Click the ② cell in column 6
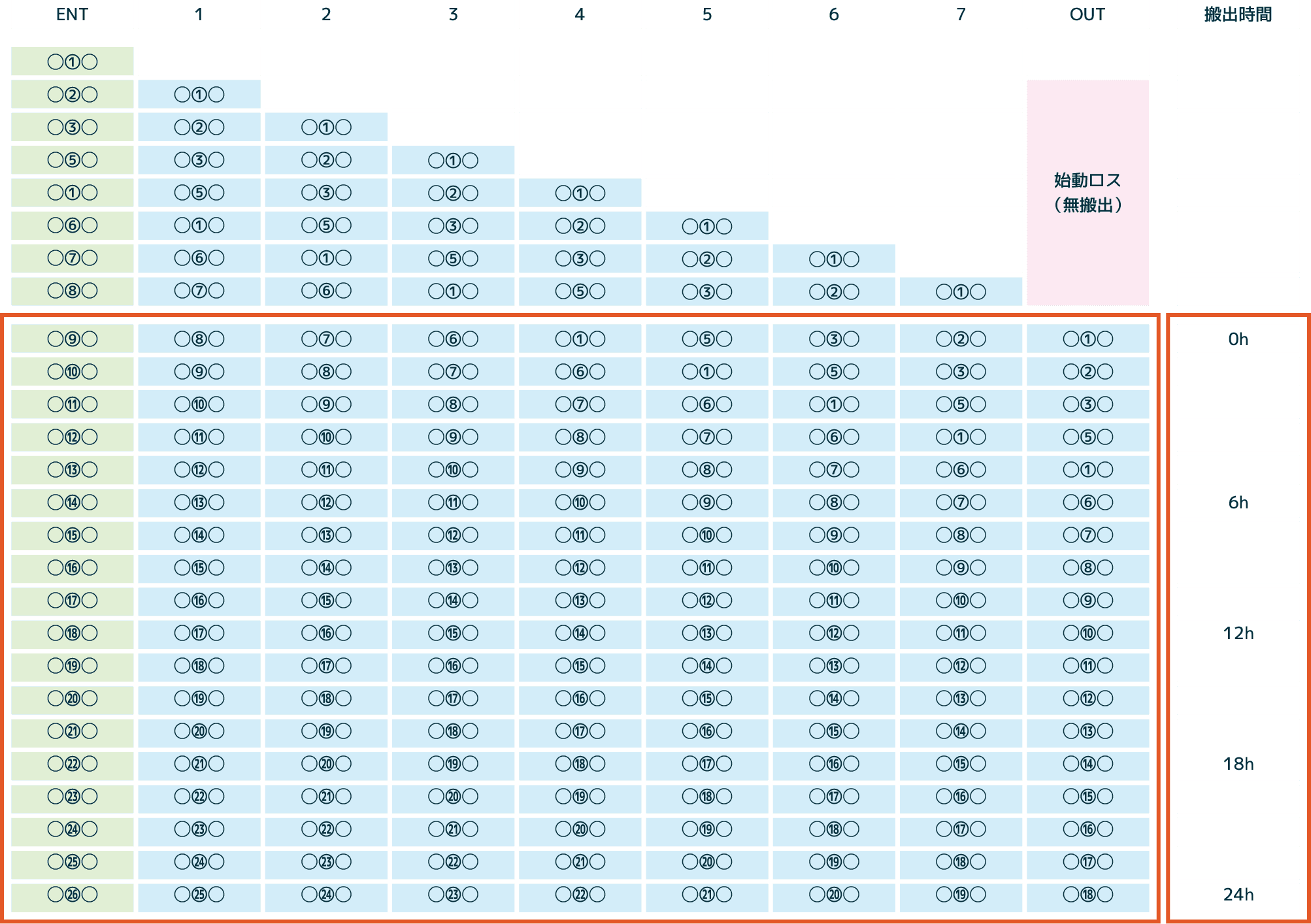This screenshot has height=924, width=1311. pos(834,291)
